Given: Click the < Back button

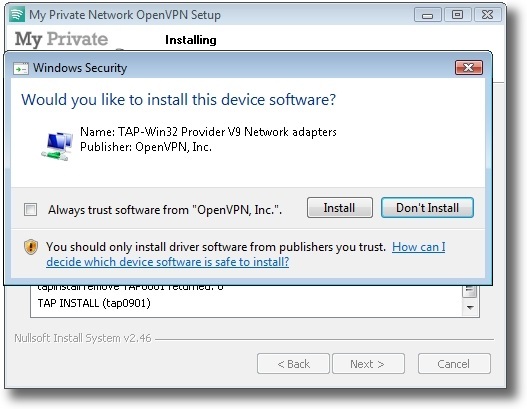Looking at the screenshot, I should click(293, 364).
